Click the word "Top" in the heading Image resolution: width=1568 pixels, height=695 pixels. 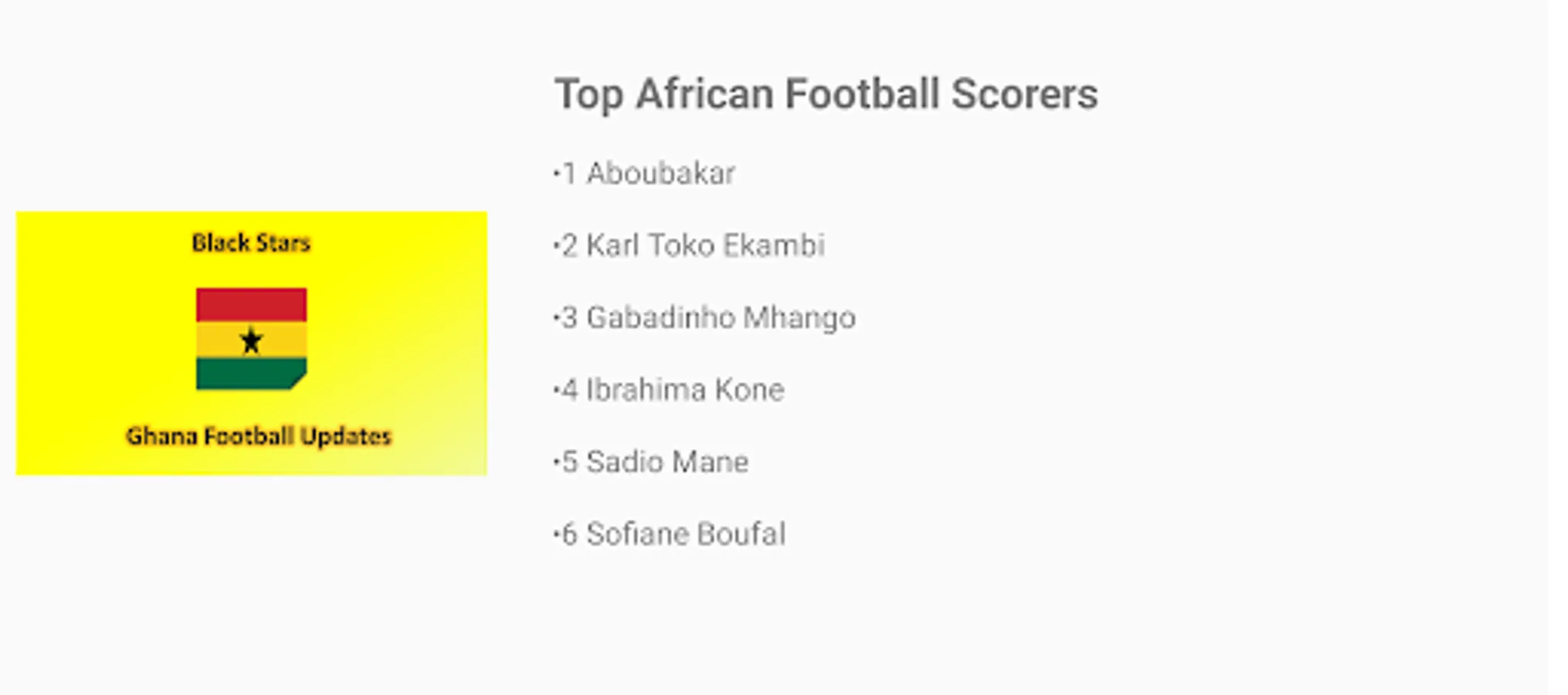pos(589,94)
